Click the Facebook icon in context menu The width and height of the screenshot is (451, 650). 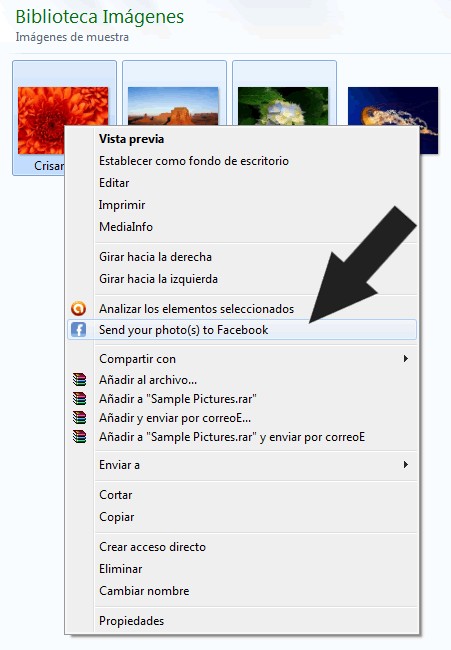(78, 330)
